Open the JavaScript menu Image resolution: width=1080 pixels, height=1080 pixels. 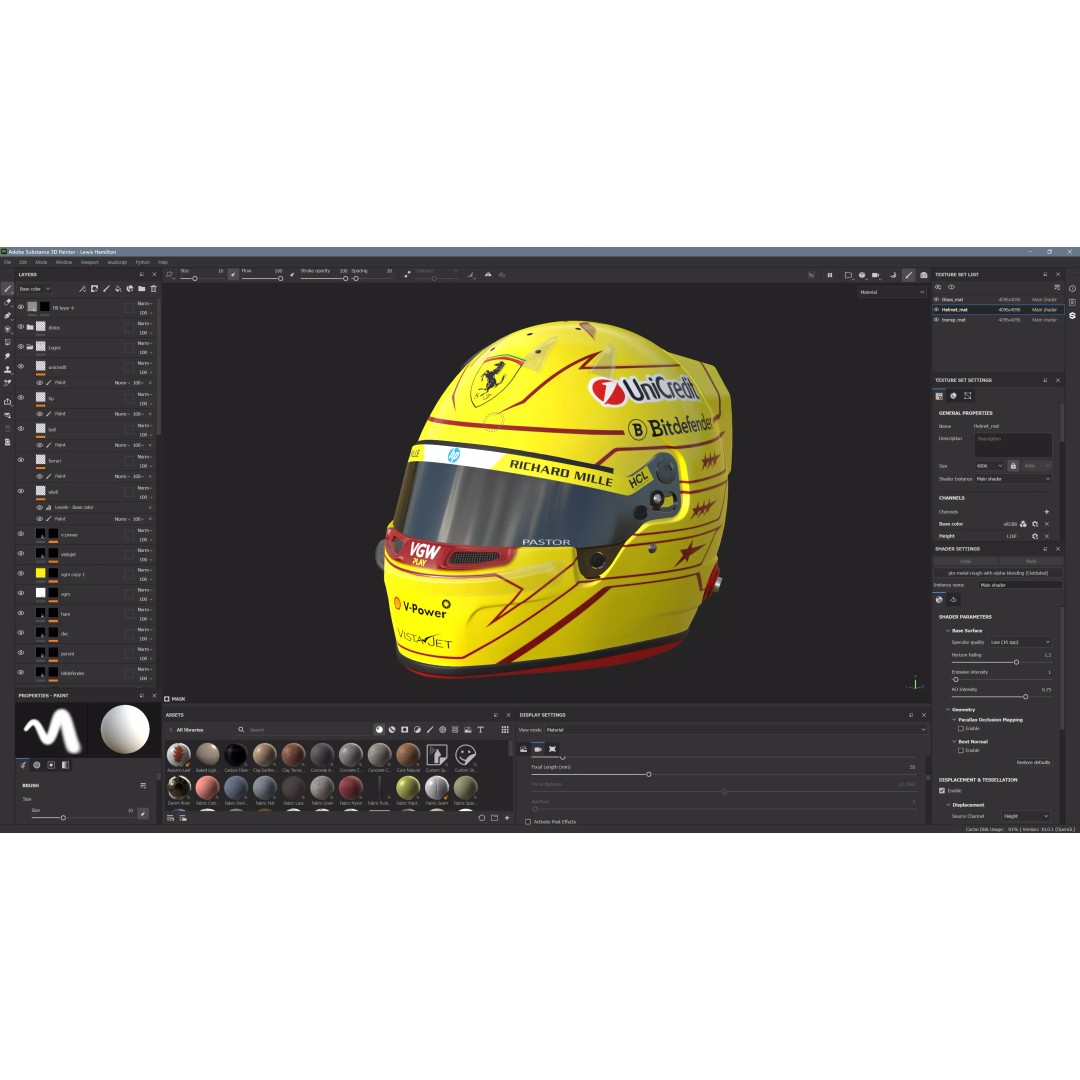(117, 262)
